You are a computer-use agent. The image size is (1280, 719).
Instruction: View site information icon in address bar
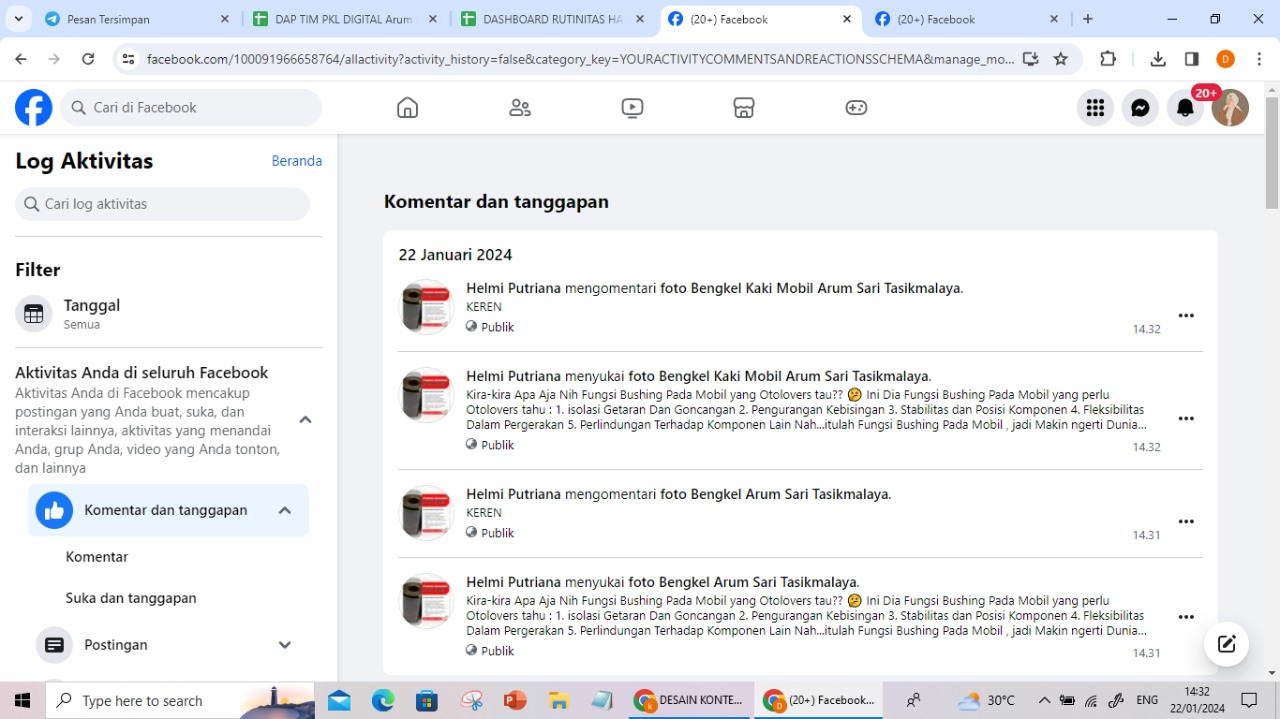[x=127, y=59]
